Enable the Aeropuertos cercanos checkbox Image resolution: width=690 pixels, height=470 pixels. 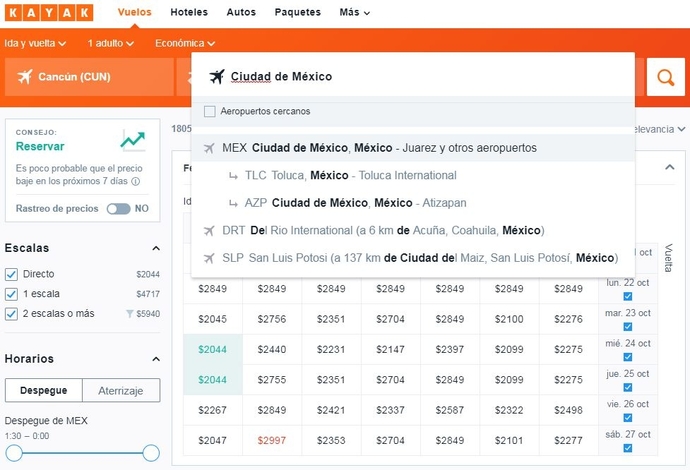210,111
